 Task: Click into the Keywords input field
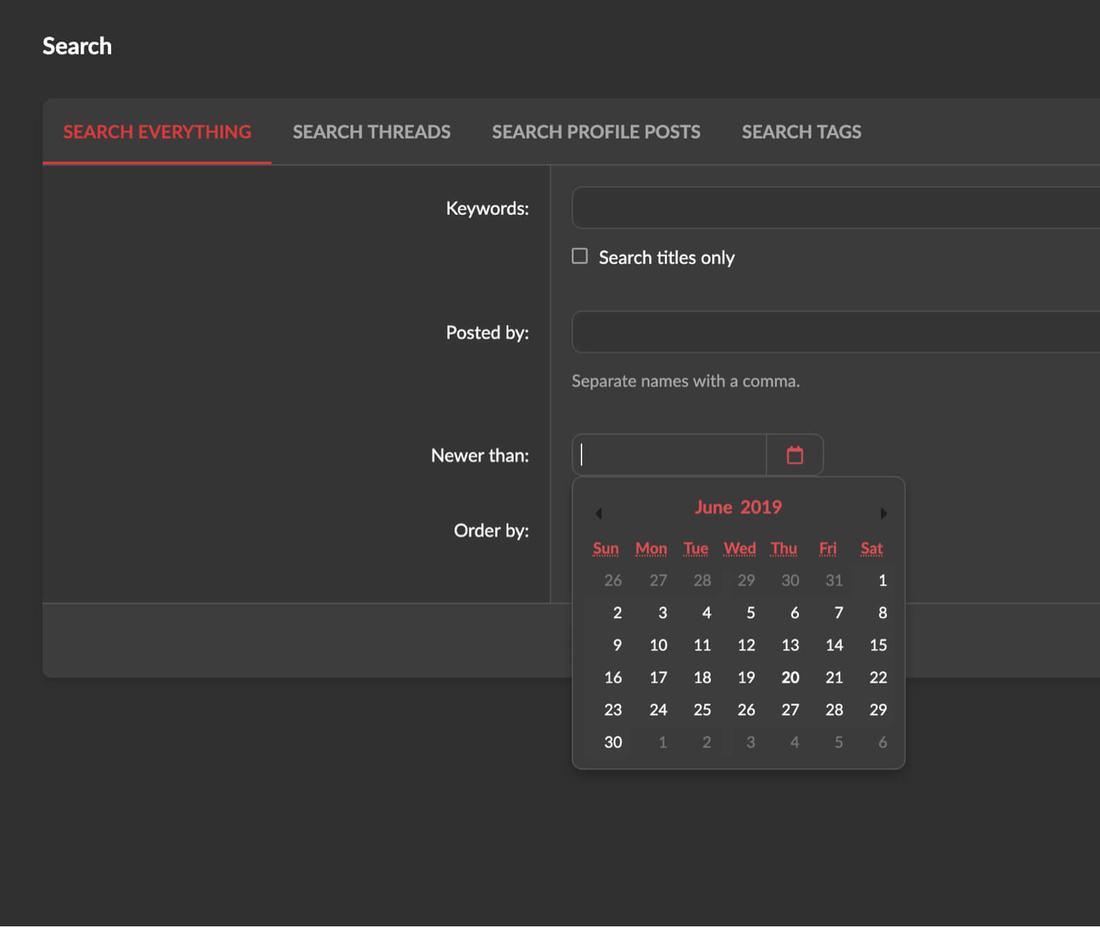(835, 208)
